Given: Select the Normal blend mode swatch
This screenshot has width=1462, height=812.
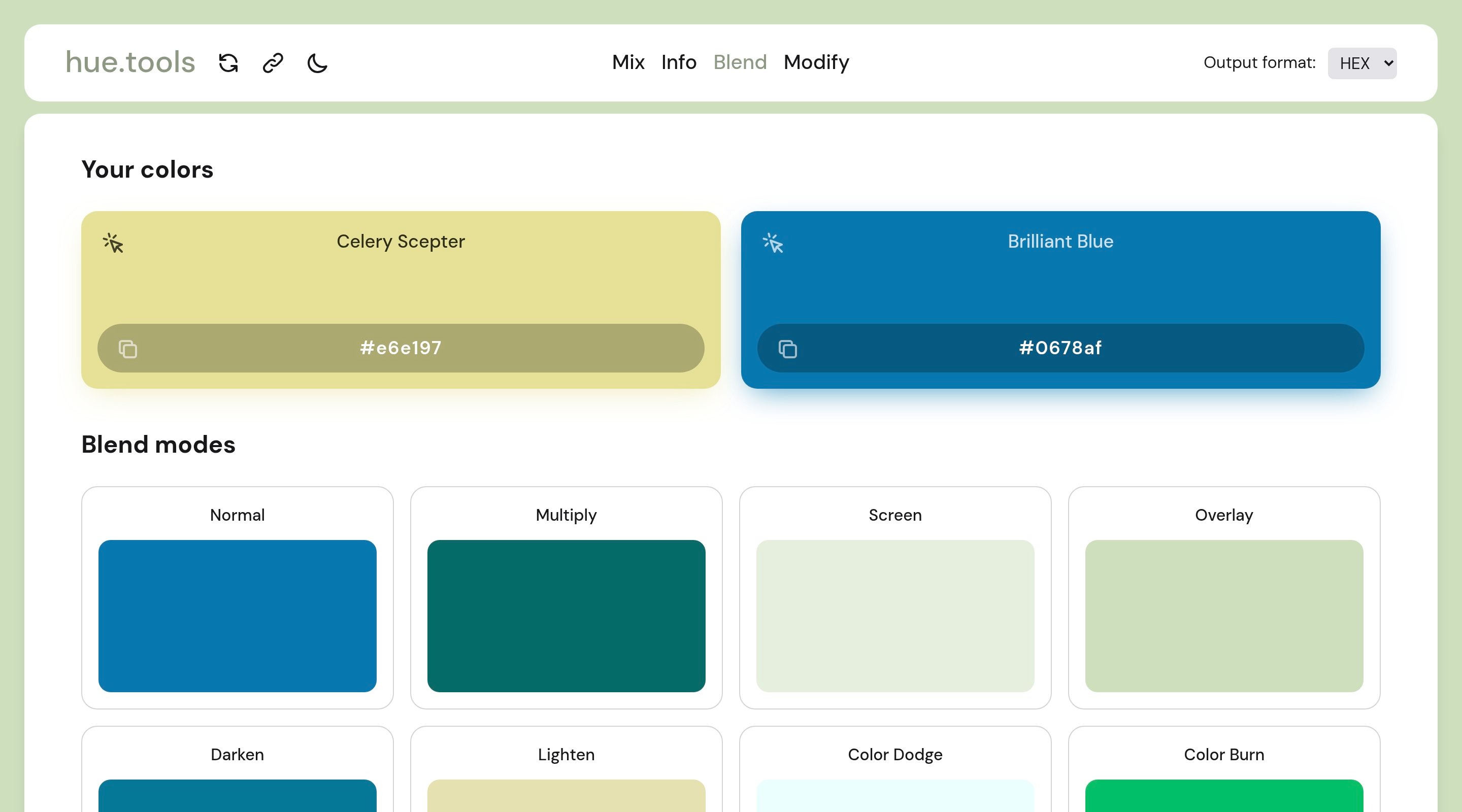Looking at the screenshot, I should coord(237,616).
